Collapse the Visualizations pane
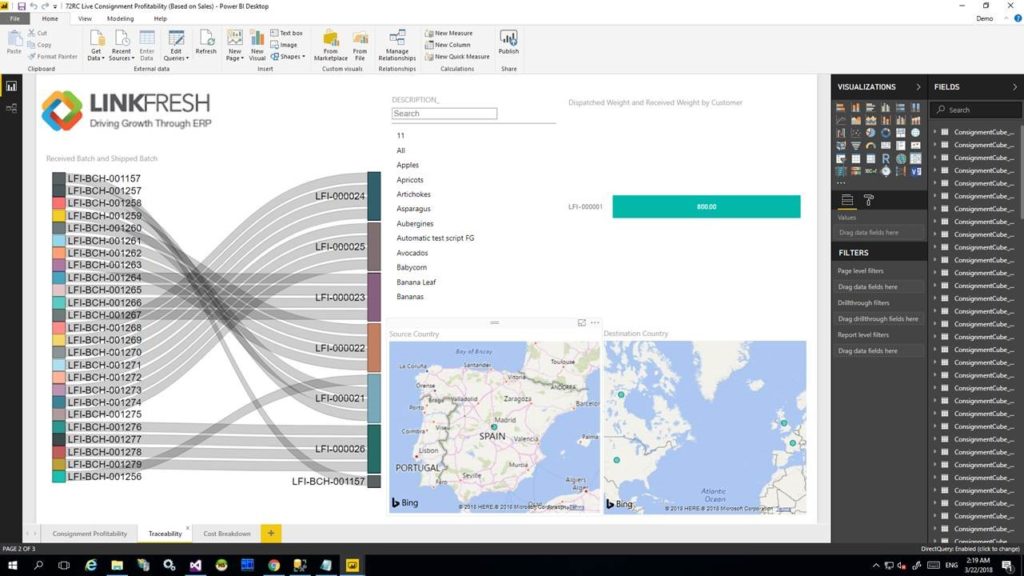The width and height of the screenshot is (1024, 576). 918,87
